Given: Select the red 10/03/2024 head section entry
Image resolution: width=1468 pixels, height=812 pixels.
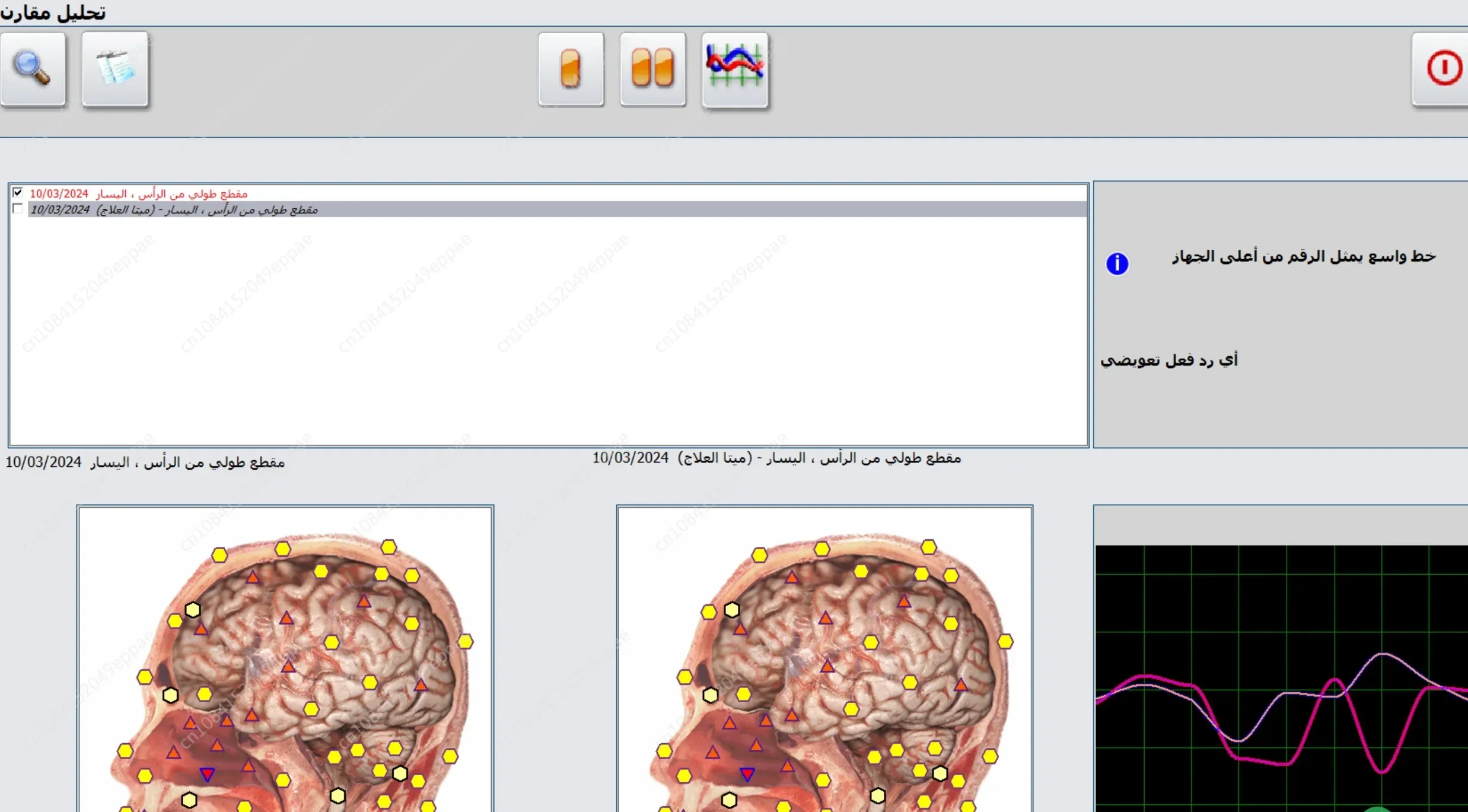Looking at the screenshot, I should tap(139, 194).
